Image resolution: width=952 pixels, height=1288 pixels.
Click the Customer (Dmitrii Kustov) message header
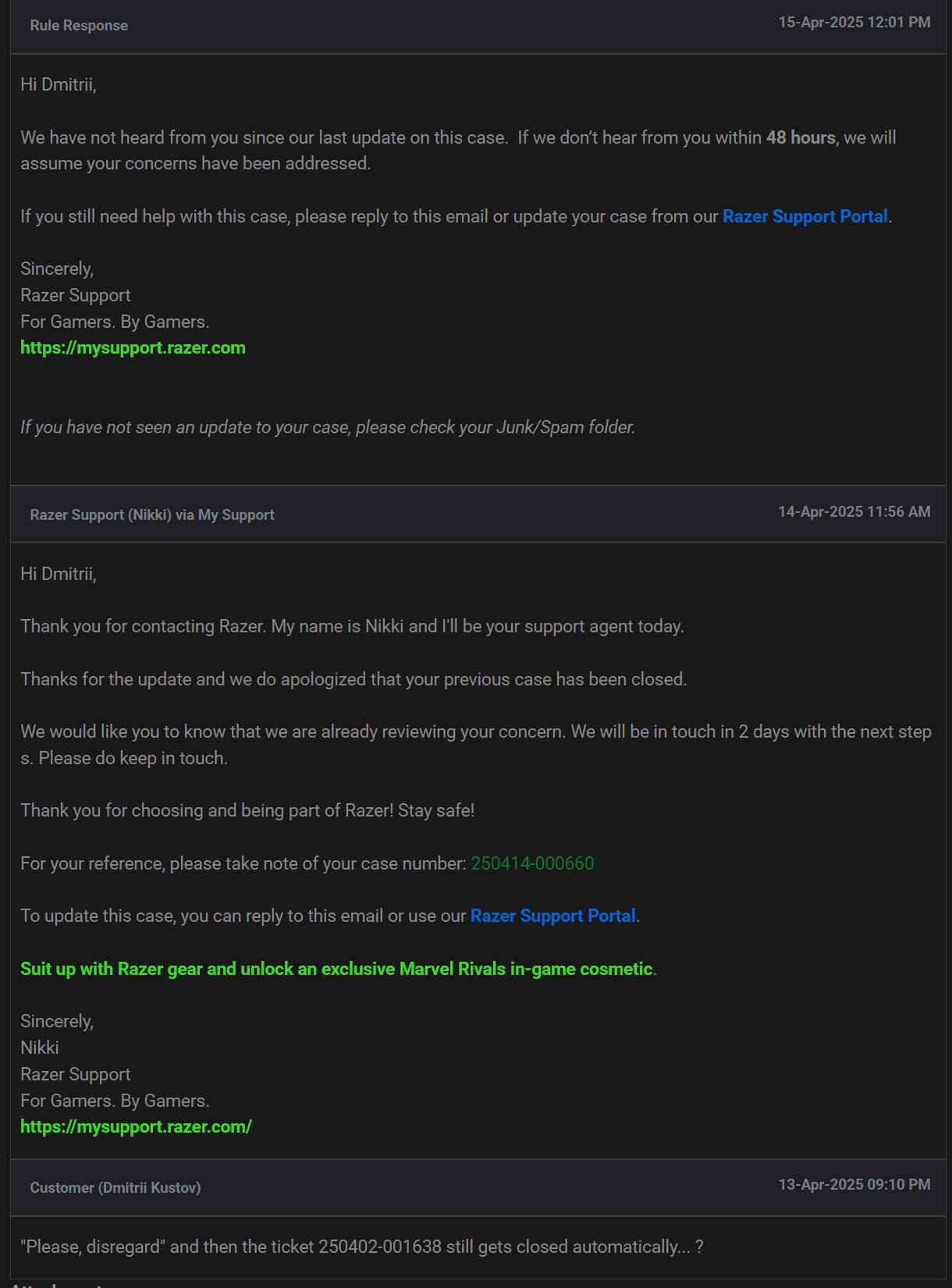click(115, 1187)
